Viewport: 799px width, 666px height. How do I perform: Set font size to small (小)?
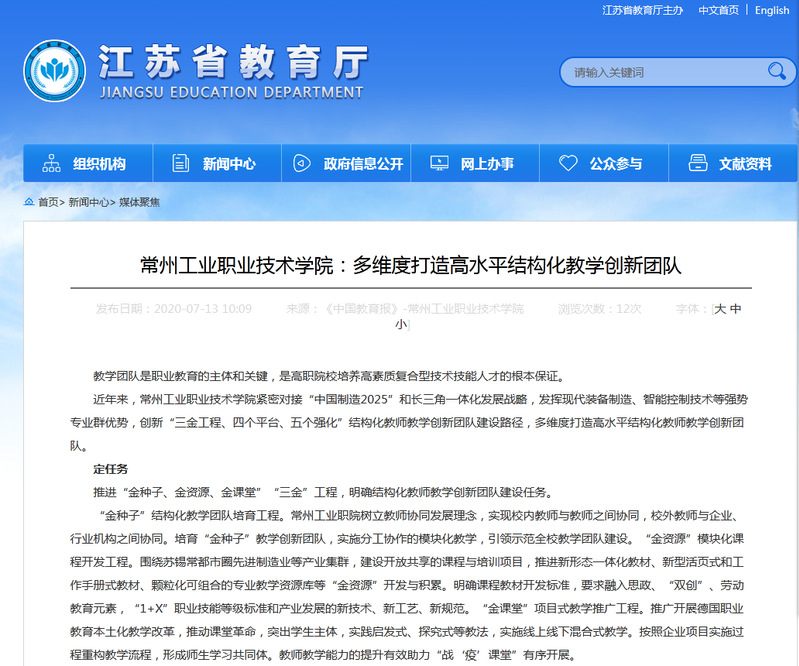[400, 325]
